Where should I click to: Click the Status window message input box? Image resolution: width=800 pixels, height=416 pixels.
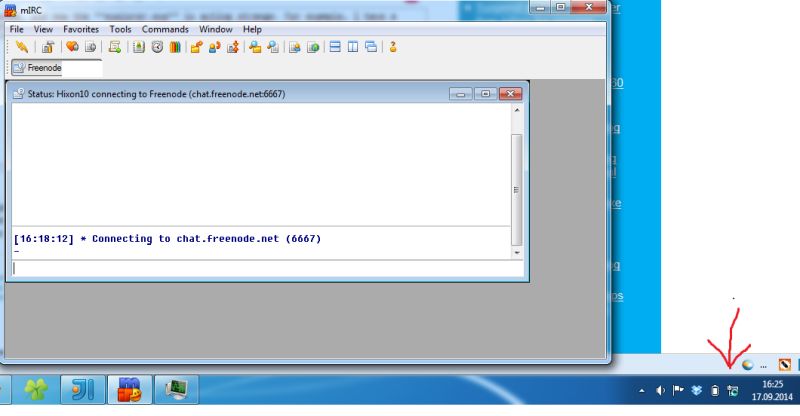click(x=267, y=268)
